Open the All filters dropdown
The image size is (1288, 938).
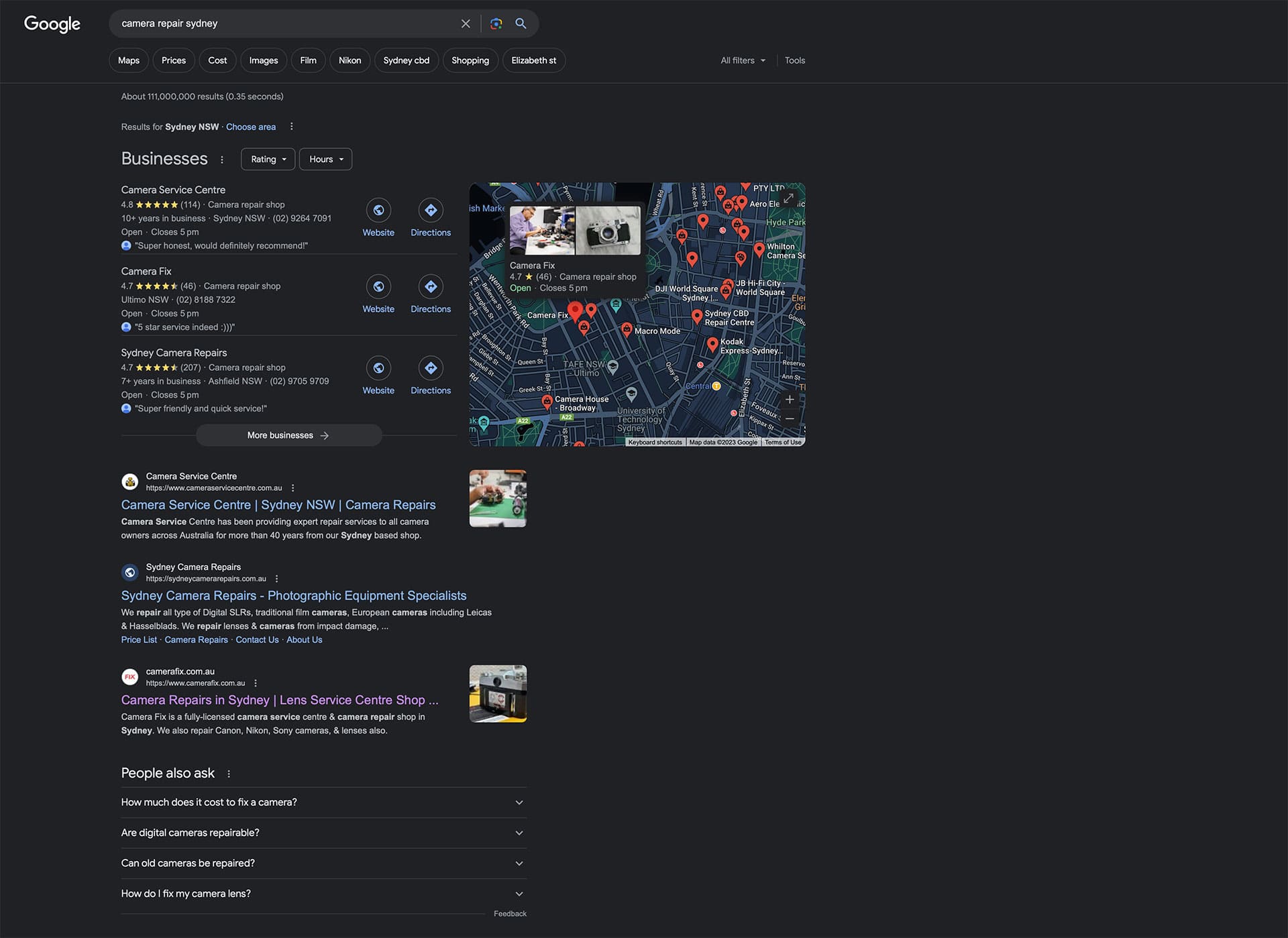click(743, 60)
